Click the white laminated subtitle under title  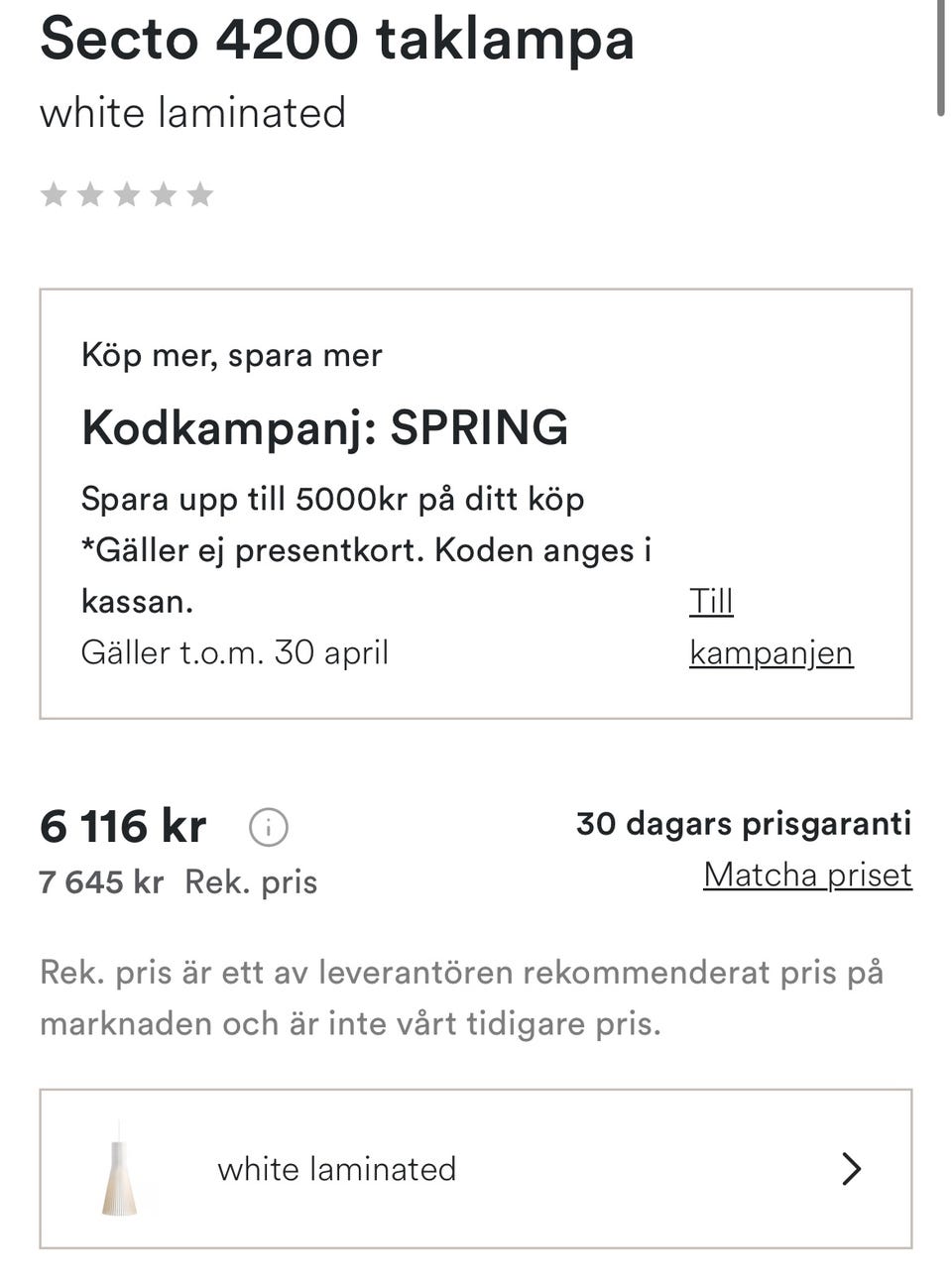192,113
